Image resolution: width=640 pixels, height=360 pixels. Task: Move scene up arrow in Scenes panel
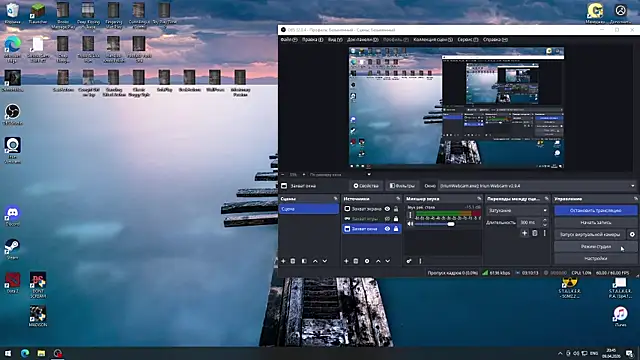[315, 261]
